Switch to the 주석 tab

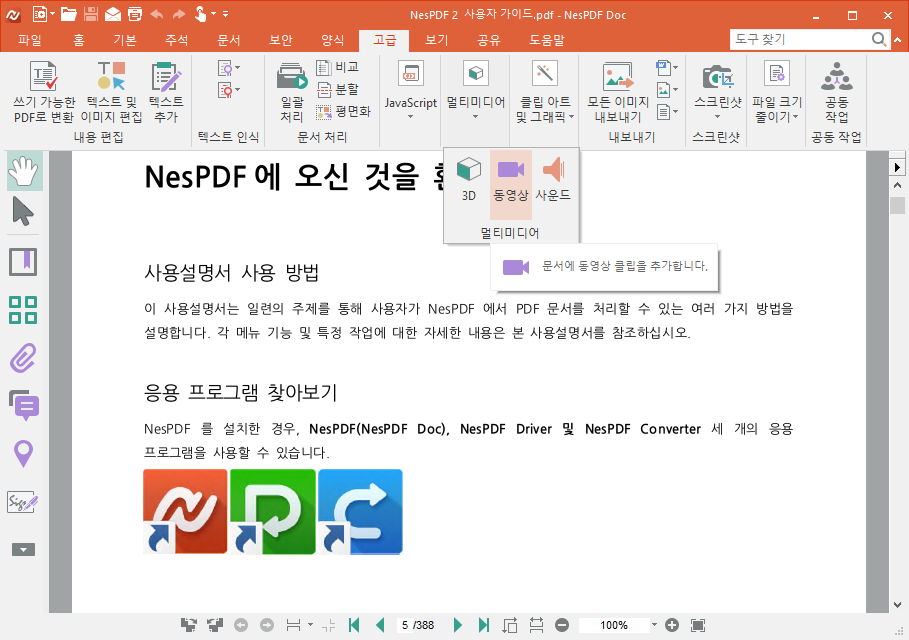(176, 40)
